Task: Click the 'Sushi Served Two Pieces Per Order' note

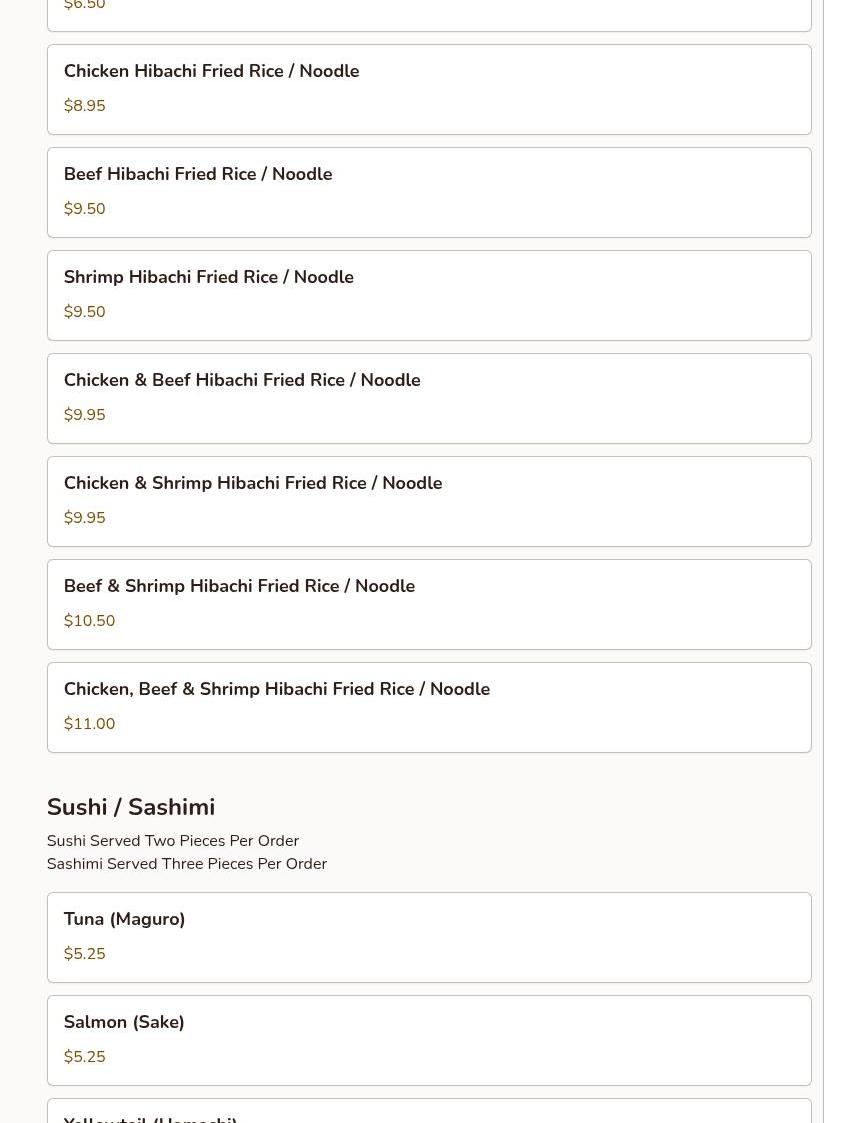Action: pyautogui.click(x=173, y=841)
